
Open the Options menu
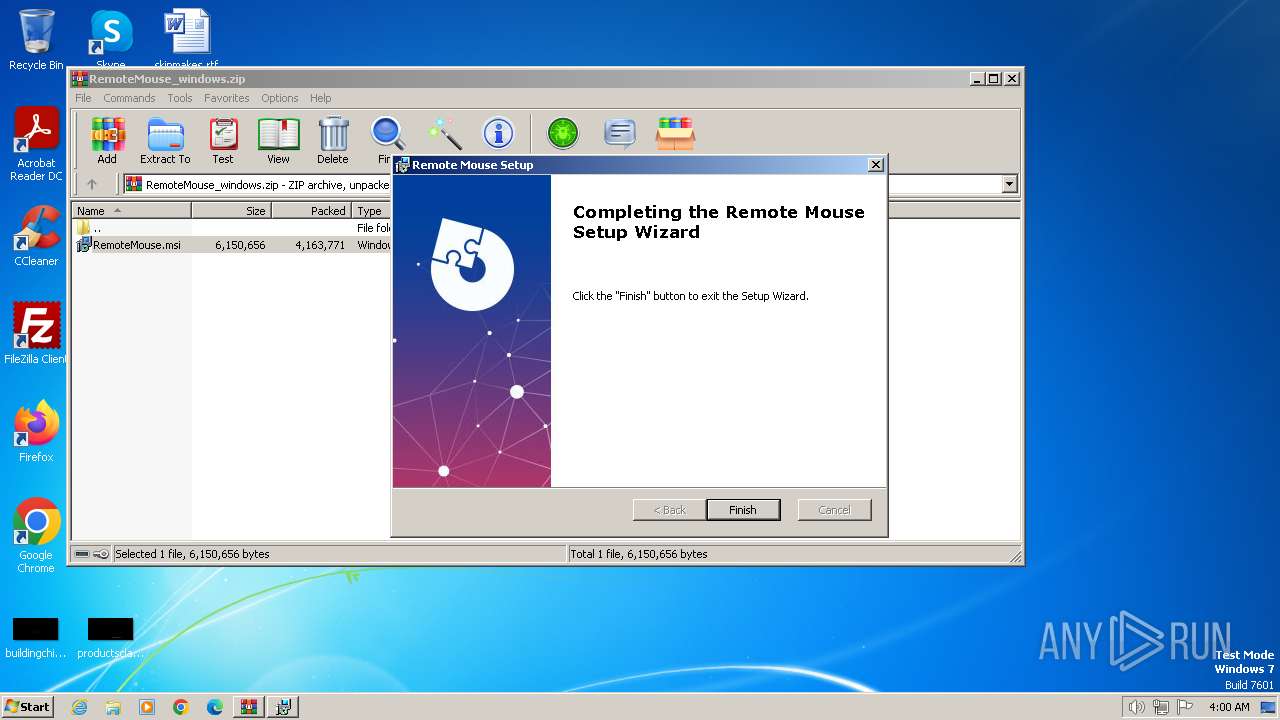280,98
